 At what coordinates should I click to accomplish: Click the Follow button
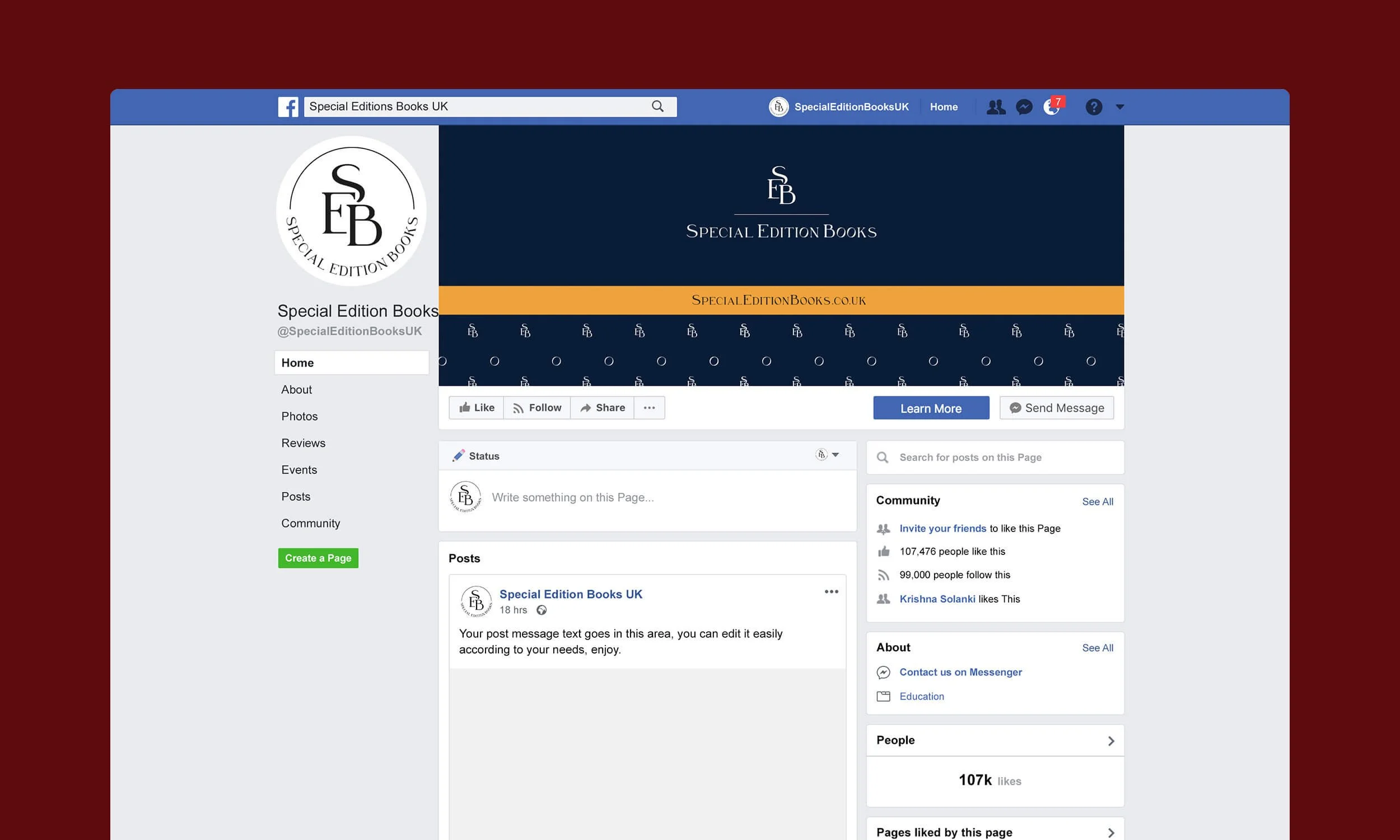pyautogui.click(x=537, y=408)
